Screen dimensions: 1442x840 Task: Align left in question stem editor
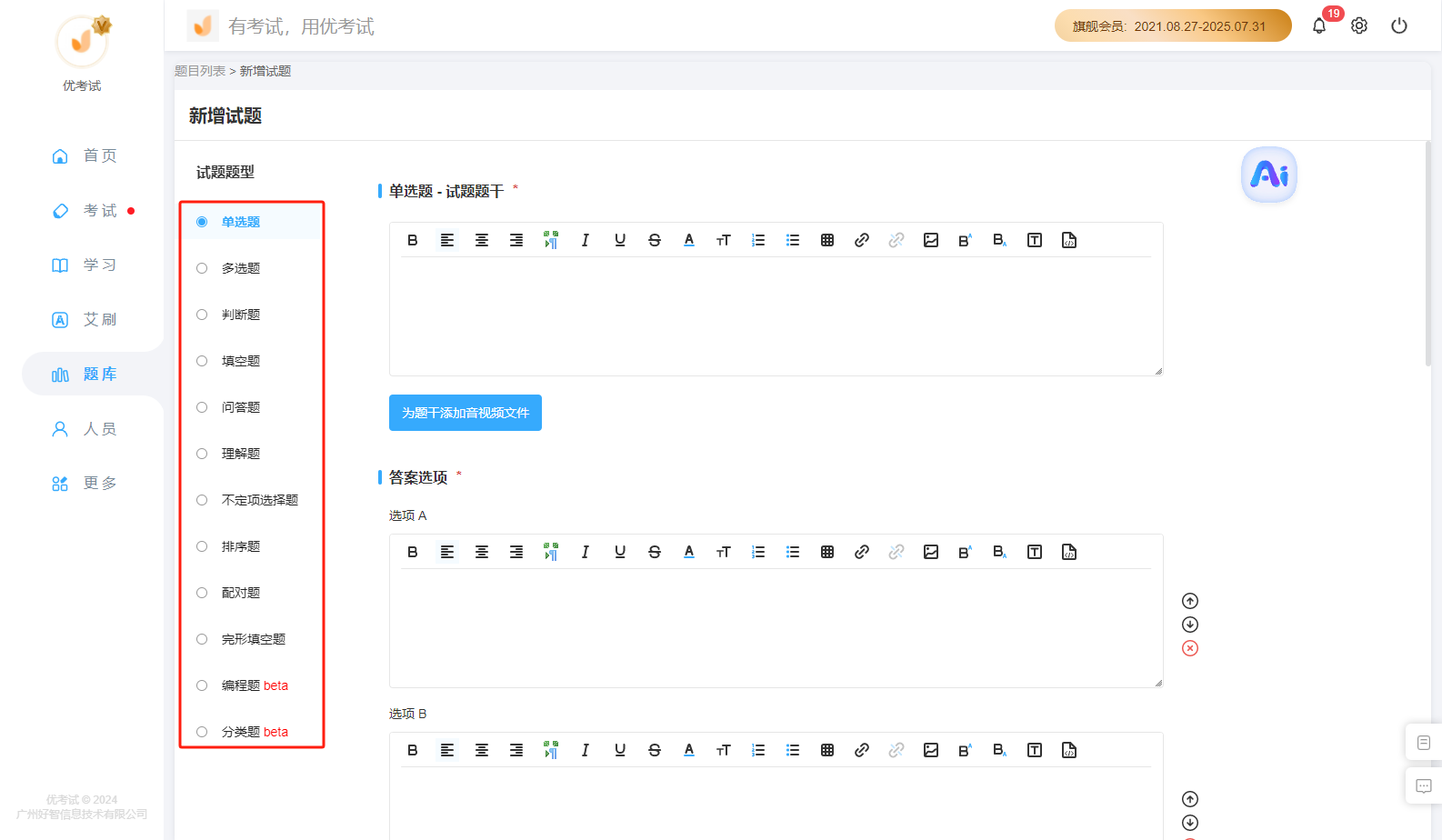pyautogui.click(x=447, y=240)
